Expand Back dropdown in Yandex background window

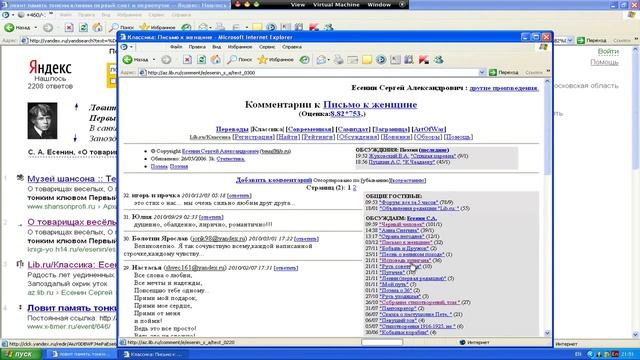(36, 27)
